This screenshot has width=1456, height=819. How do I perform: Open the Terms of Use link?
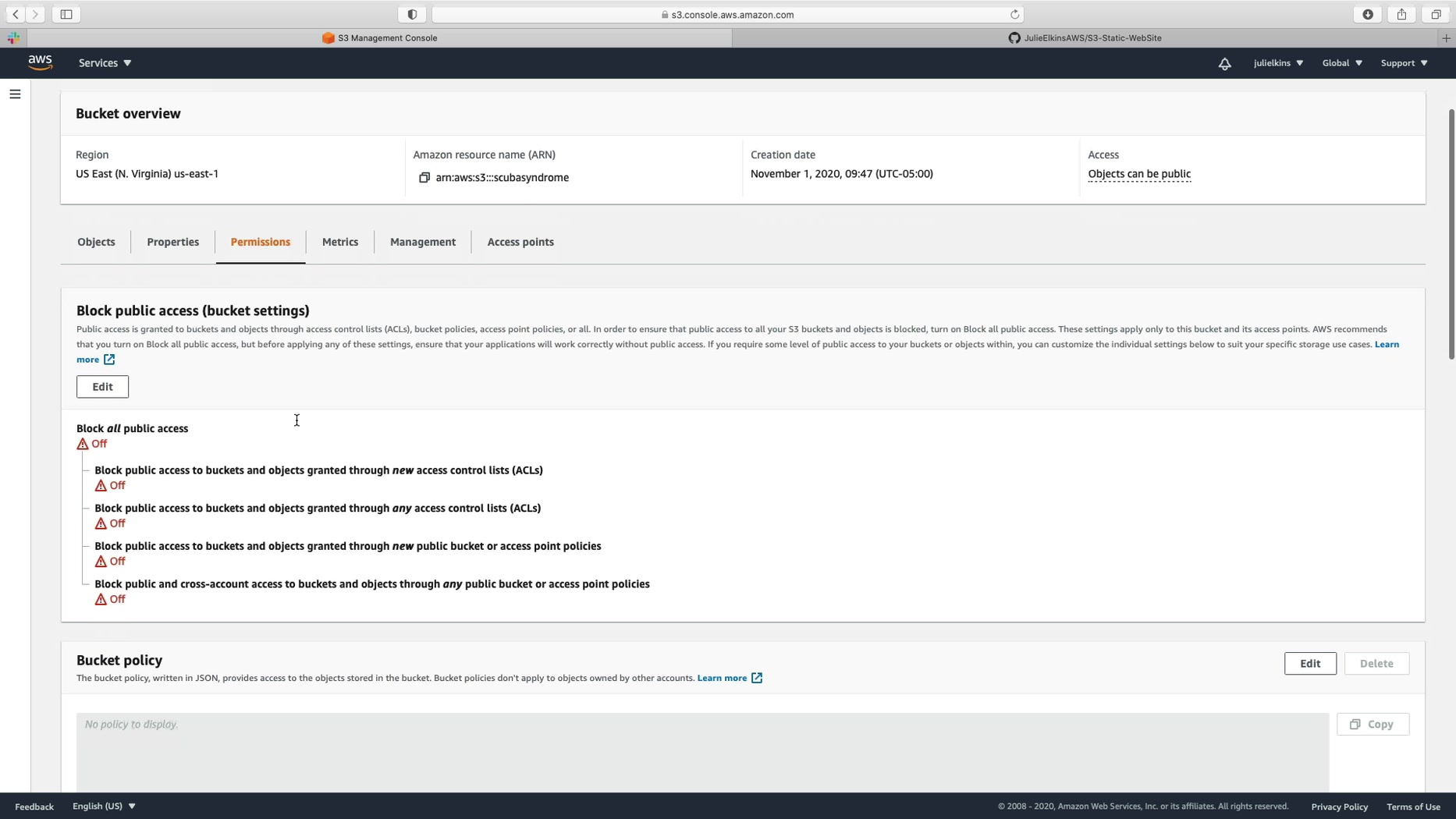pos(1413,807)
